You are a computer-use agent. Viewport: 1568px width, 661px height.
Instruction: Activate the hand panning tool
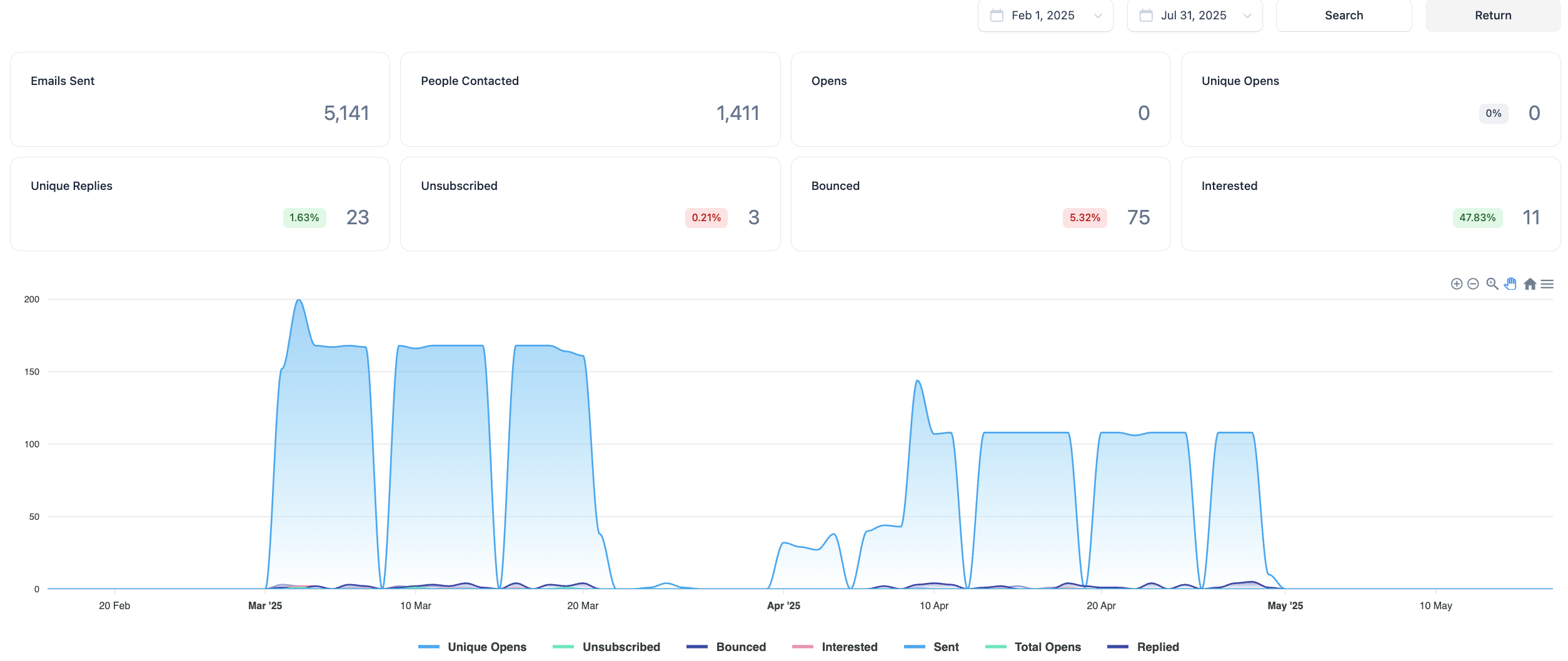1510,284
